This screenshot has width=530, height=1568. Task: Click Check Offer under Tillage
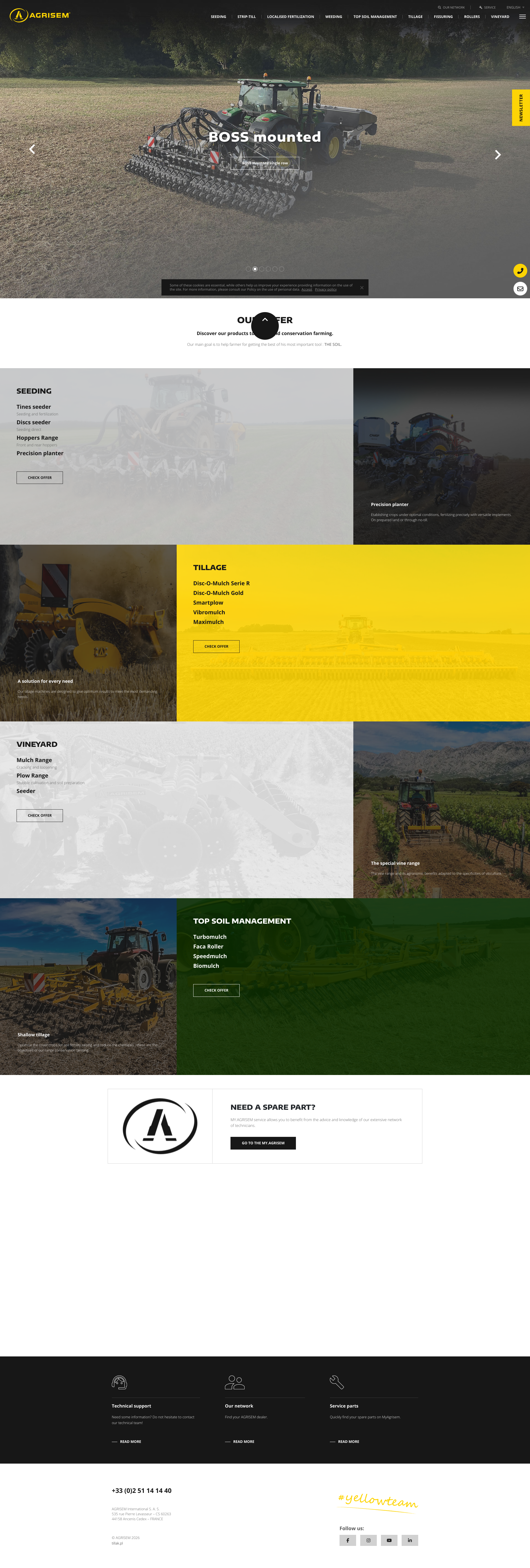(x=216, y=646)
